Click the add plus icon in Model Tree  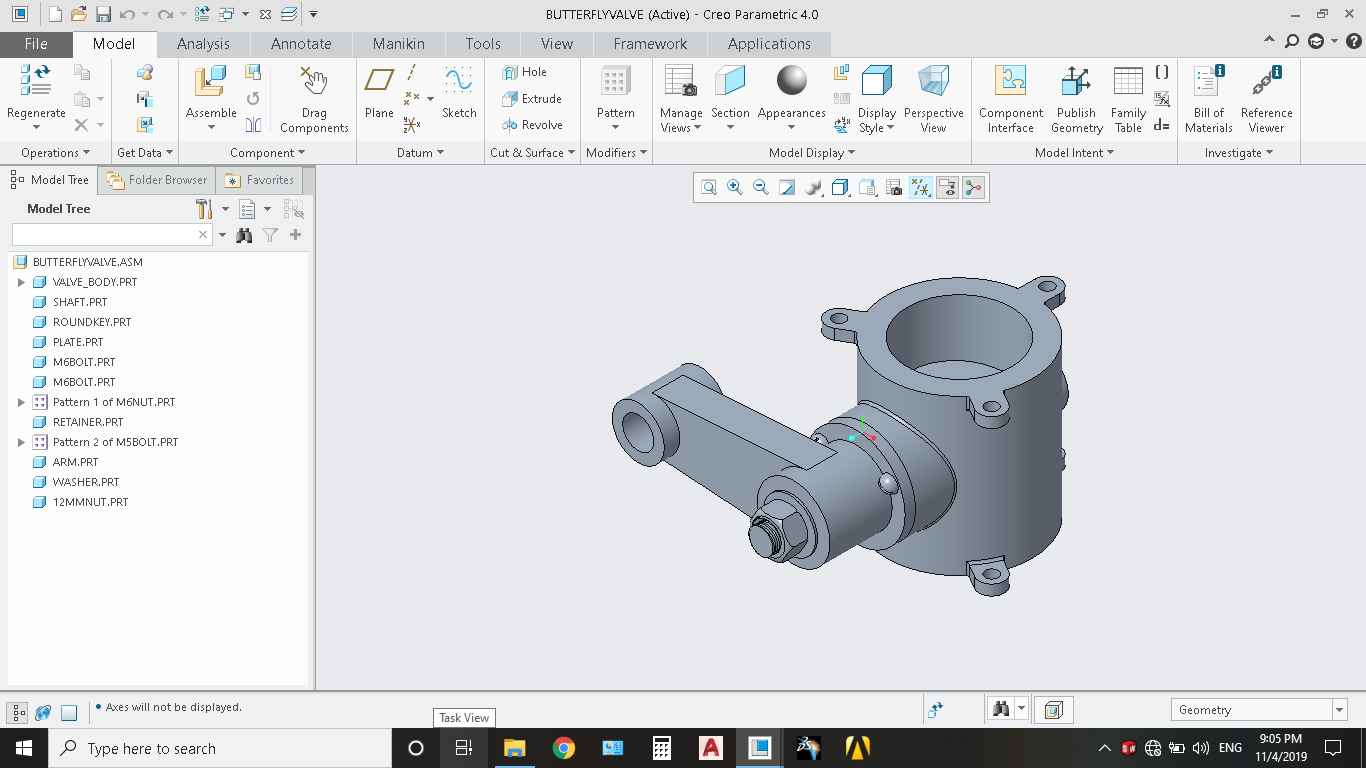[295, 235]
